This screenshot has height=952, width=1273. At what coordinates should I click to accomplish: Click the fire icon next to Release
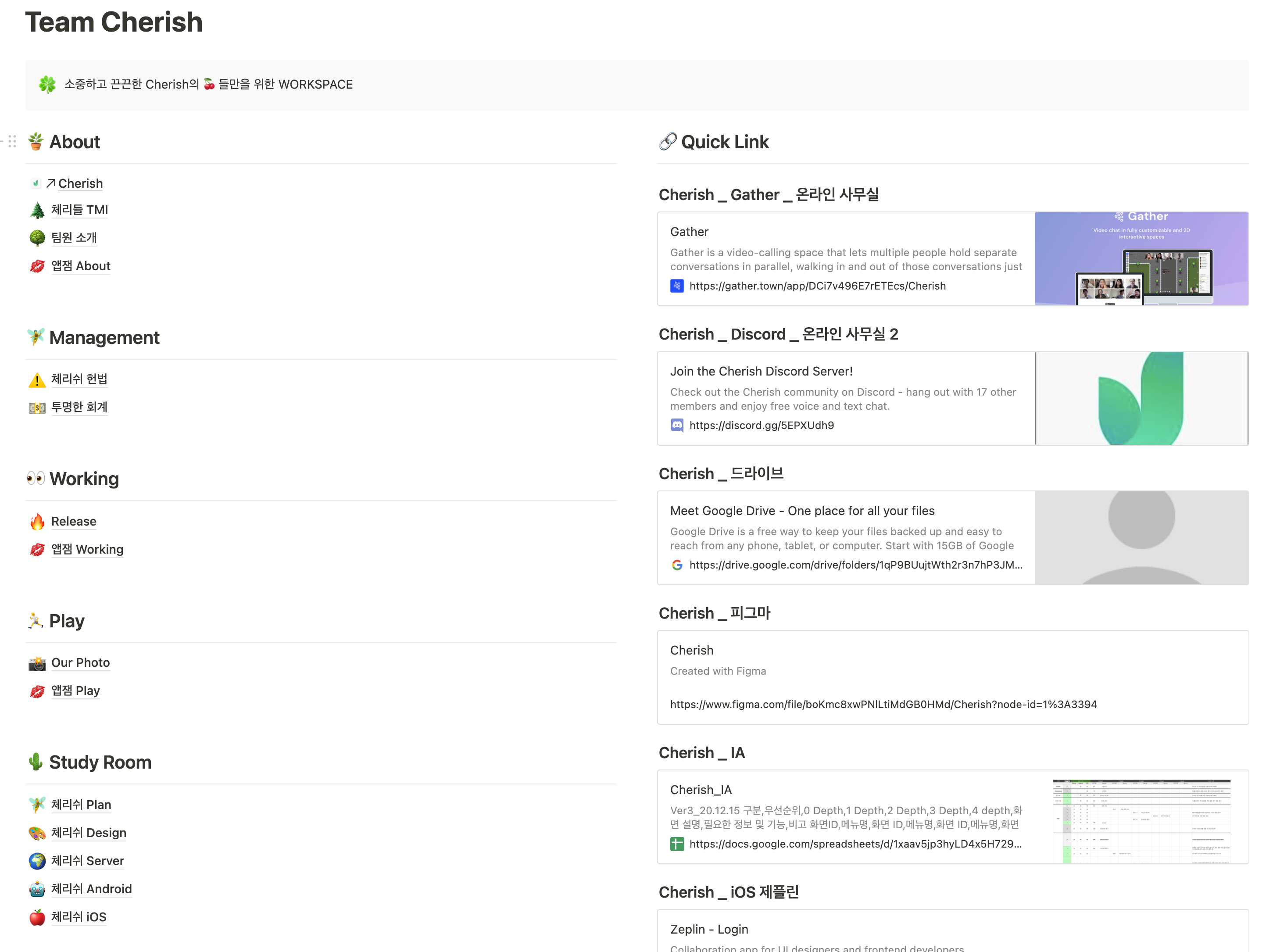37,522
